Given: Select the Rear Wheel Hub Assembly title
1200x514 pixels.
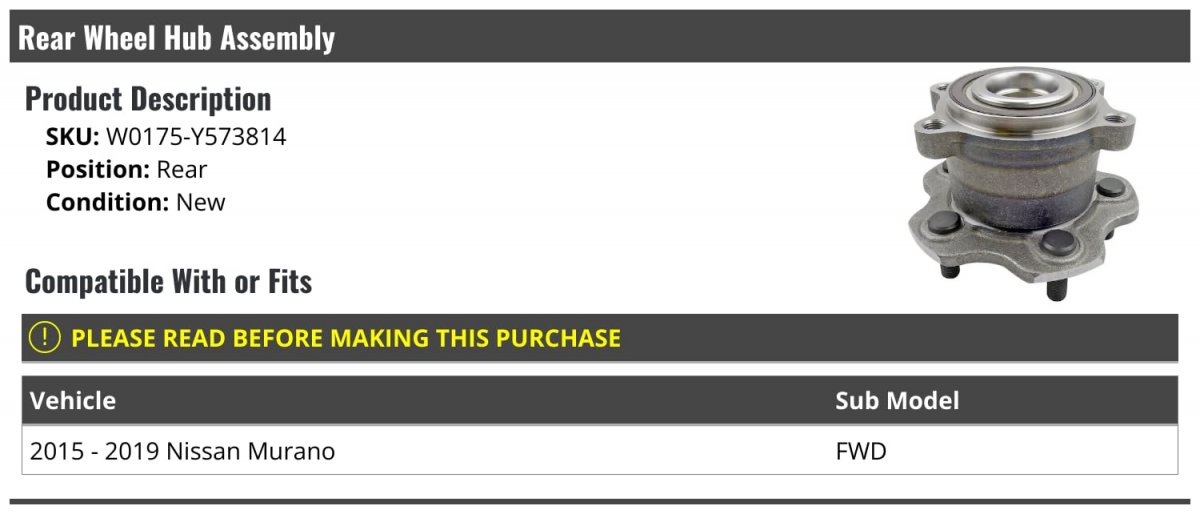Looking at the screenshot, I should click(x=177, y=38).
